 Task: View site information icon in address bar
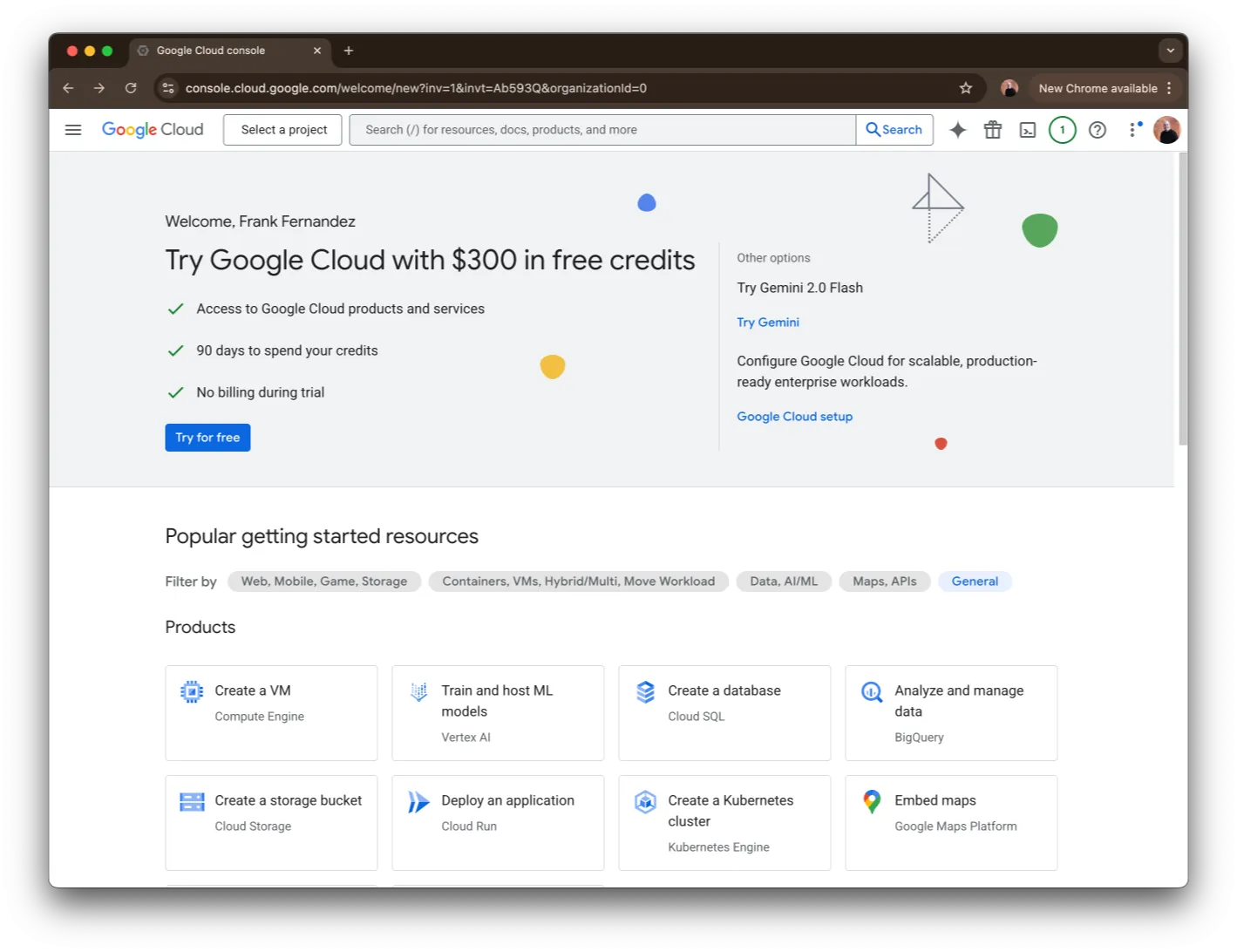click(x=169, y=88)
